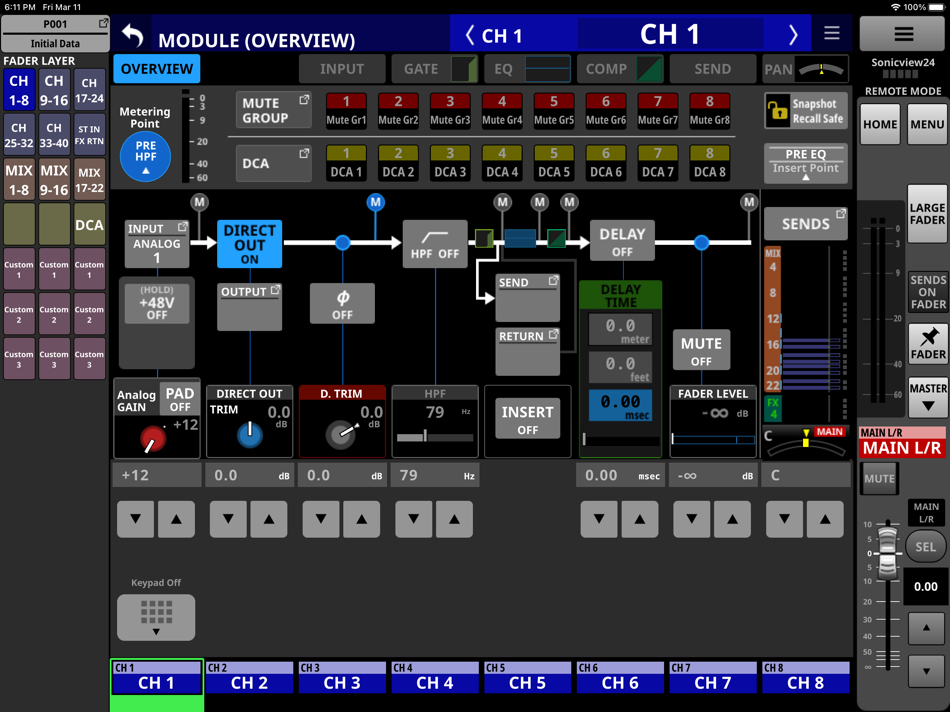Tap the back arrow icon
The height and width of the screenshot is (712, 950).
(x=132, y=35)
